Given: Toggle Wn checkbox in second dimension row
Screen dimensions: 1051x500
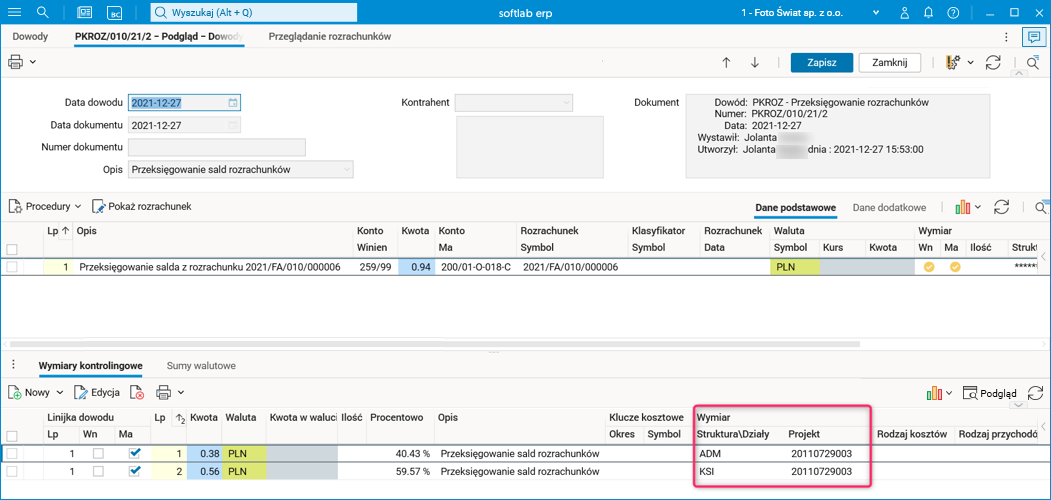Looking at the screenshot, I should [x=97, y=471].
